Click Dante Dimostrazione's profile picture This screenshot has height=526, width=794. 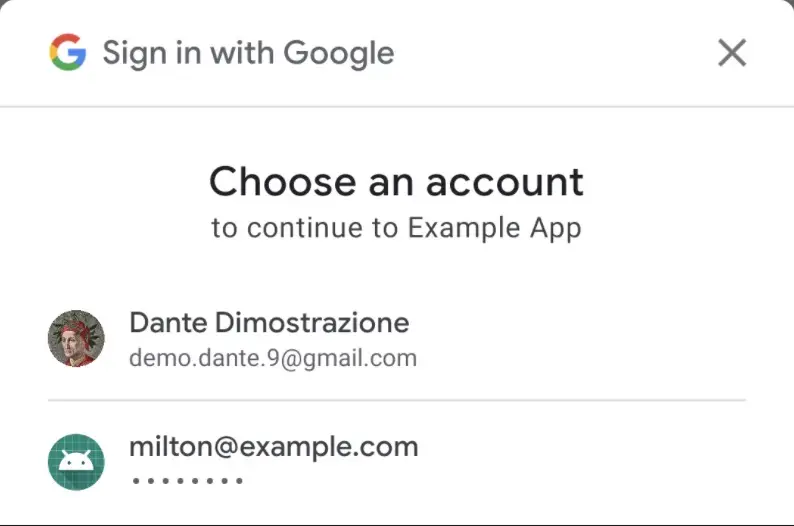click(x=76, y=339)
